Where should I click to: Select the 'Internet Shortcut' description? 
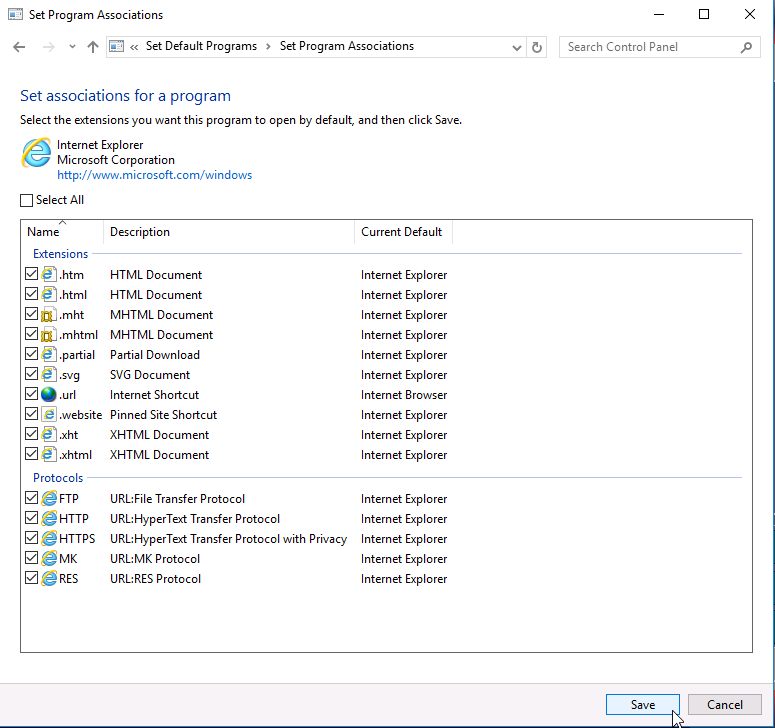(154, 395)
